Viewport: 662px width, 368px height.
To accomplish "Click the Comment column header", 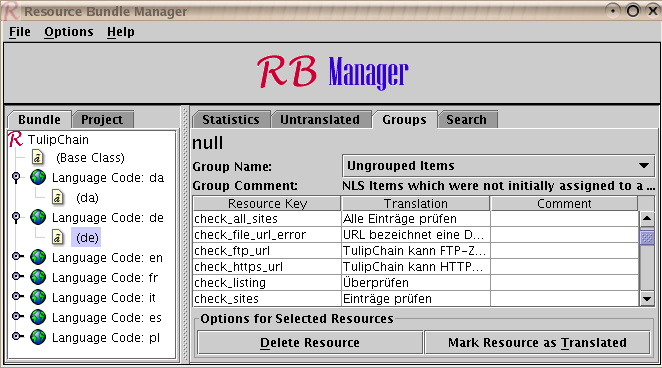I will (564, 203).
